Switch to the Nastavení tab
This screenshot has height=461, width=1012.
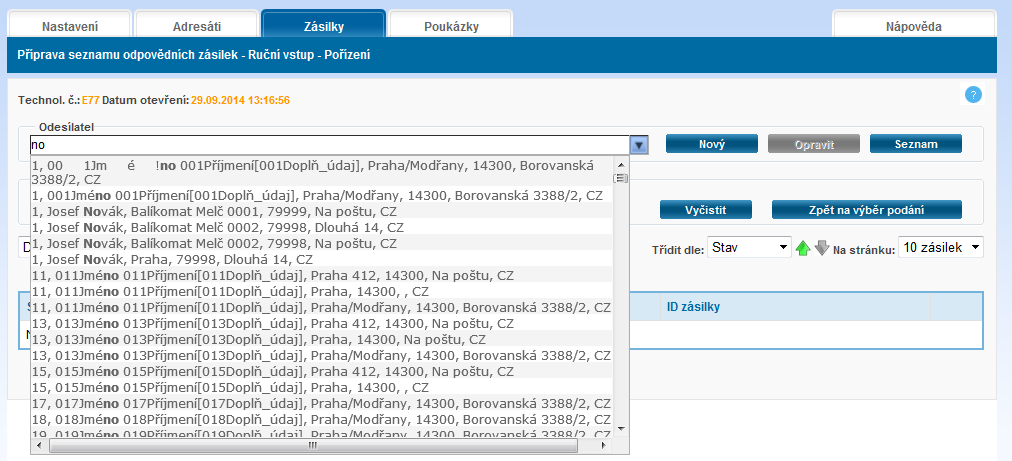[68, 26]
